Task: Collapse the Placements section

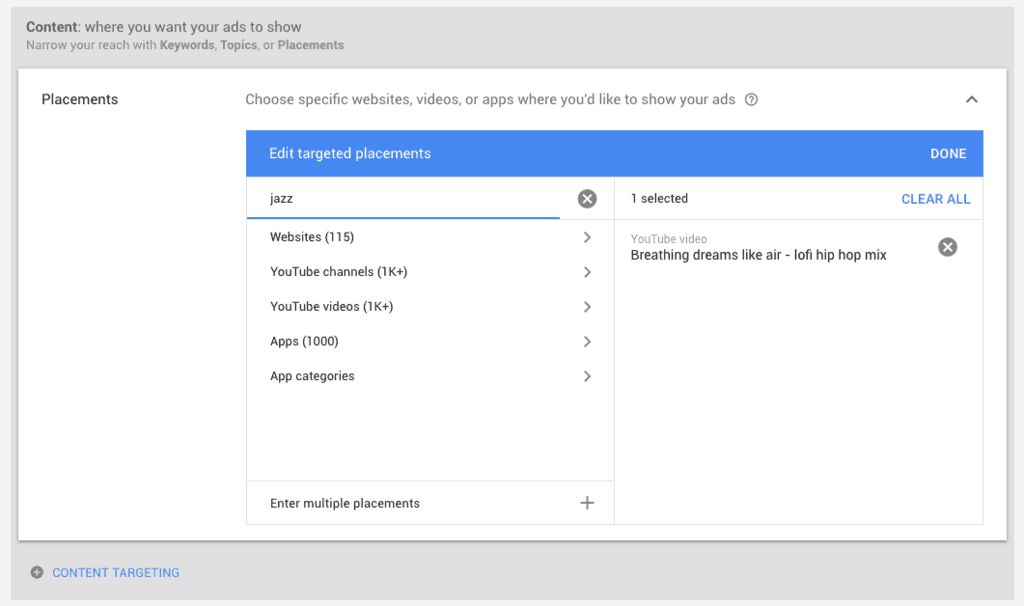Action: pos(972,99)
